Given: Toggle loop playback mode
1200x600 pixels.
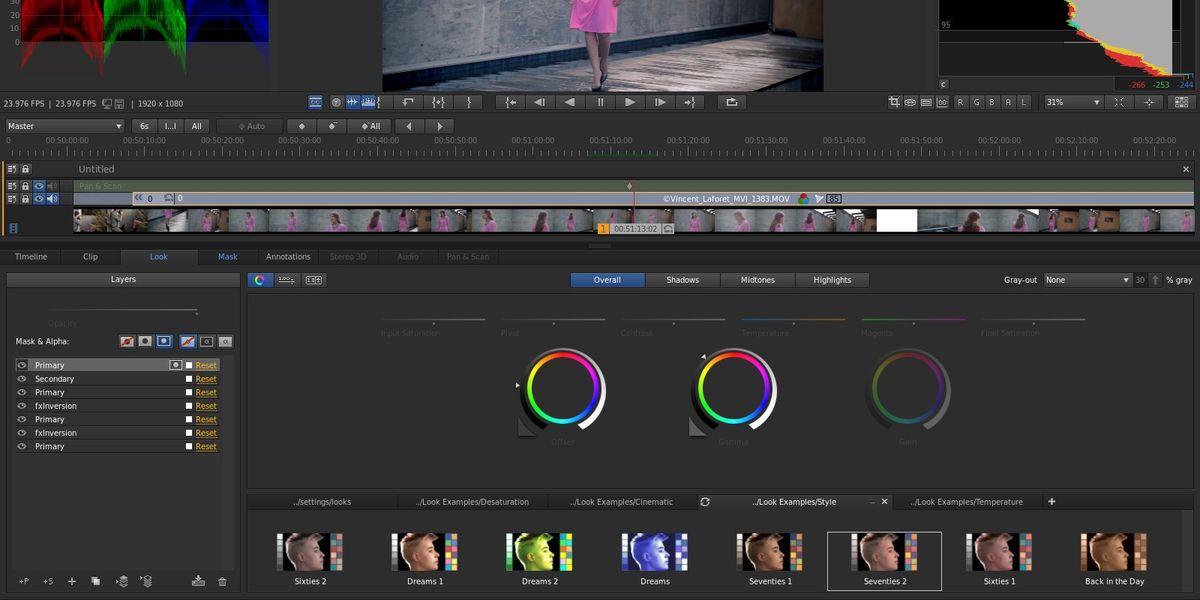Looking at the screenshot, I should click(x=731, y=102).
